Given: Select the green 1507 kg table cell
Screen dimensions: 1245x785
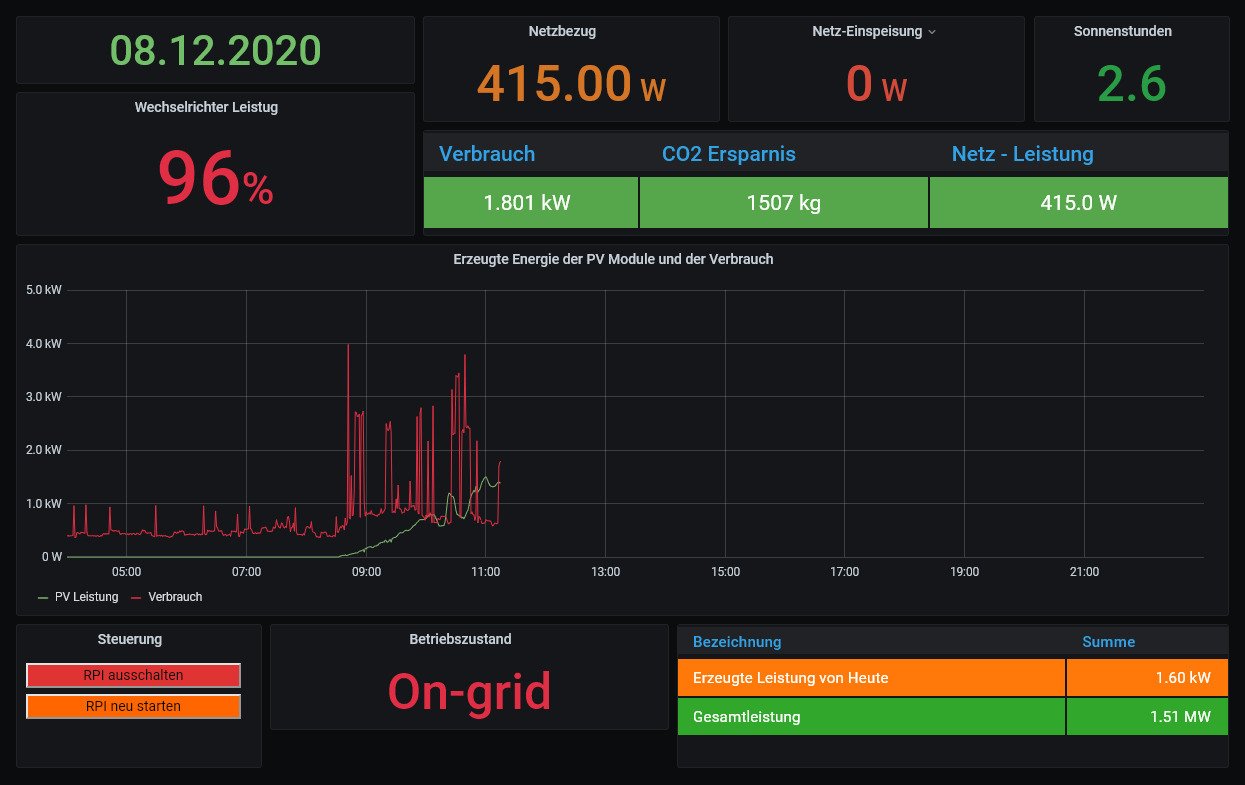Looking at the screenshot, I should click(x=783, y=203).
